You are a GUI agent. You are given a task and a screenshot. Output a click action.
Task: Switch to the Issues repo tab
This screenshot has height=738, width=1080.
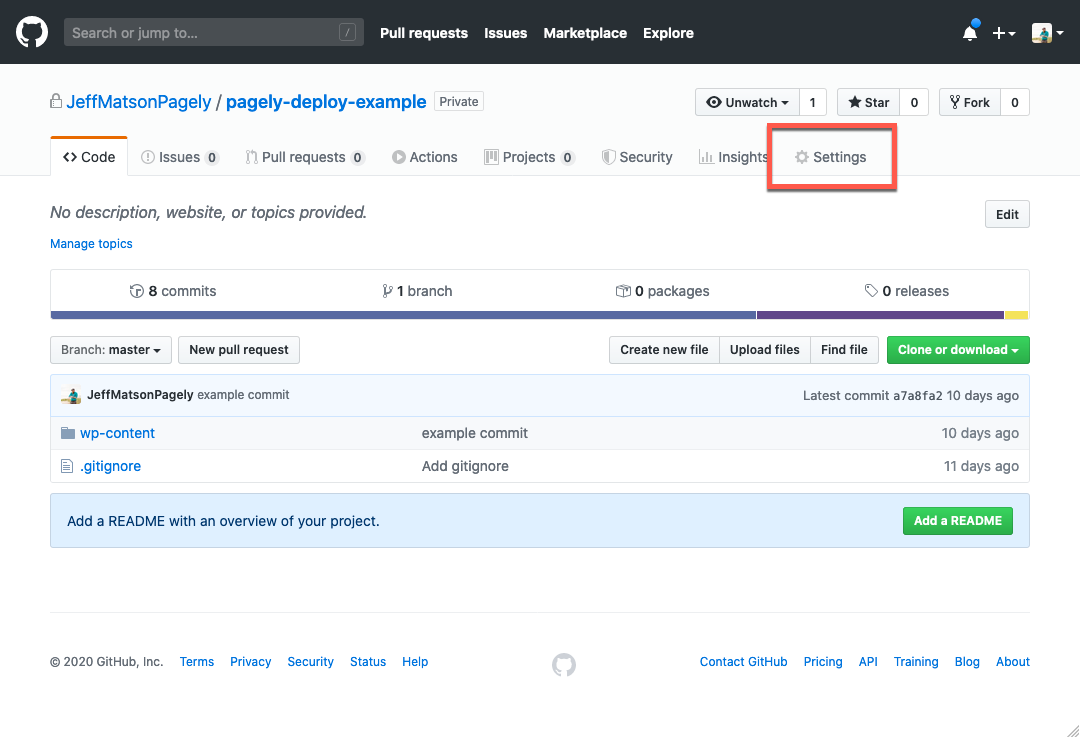pos(179,157)
